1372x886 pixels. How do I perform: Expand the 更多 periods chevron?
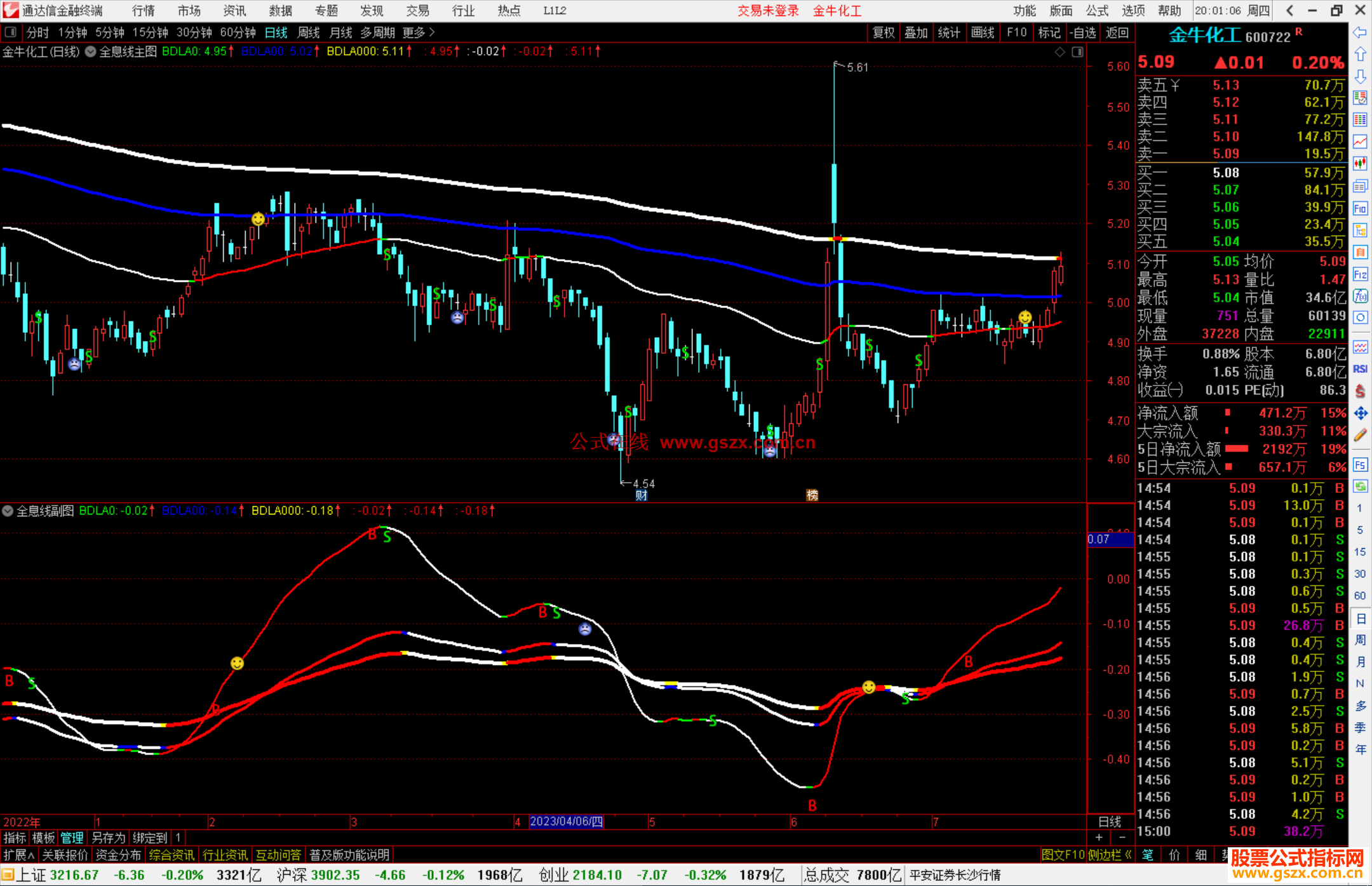pos(432,32)
